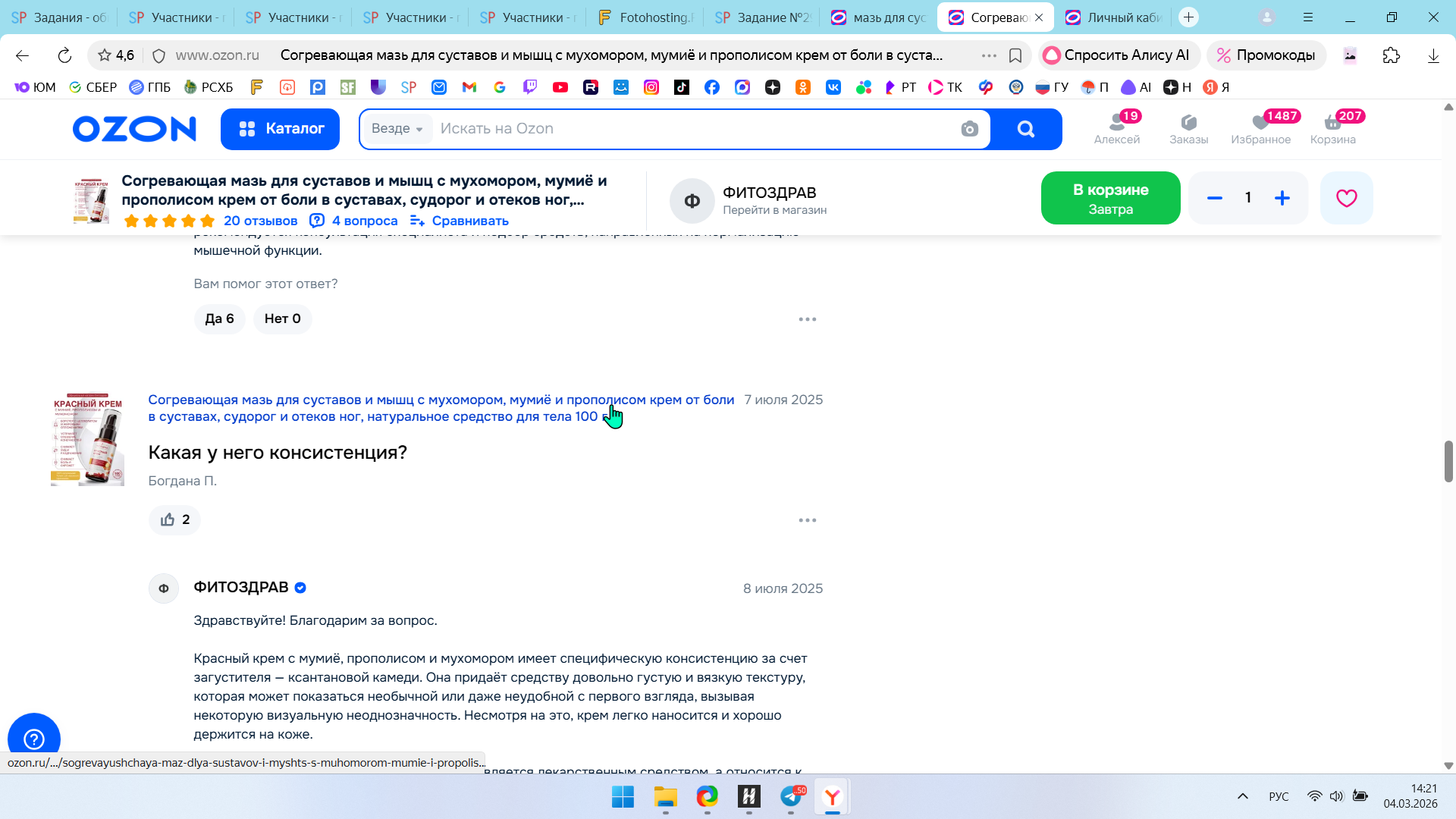Image resolution: width=1456 pixels, height=819 pixels.
Task: Click the page vertical scrollbar thumb
Action: tap(1448, 460)
